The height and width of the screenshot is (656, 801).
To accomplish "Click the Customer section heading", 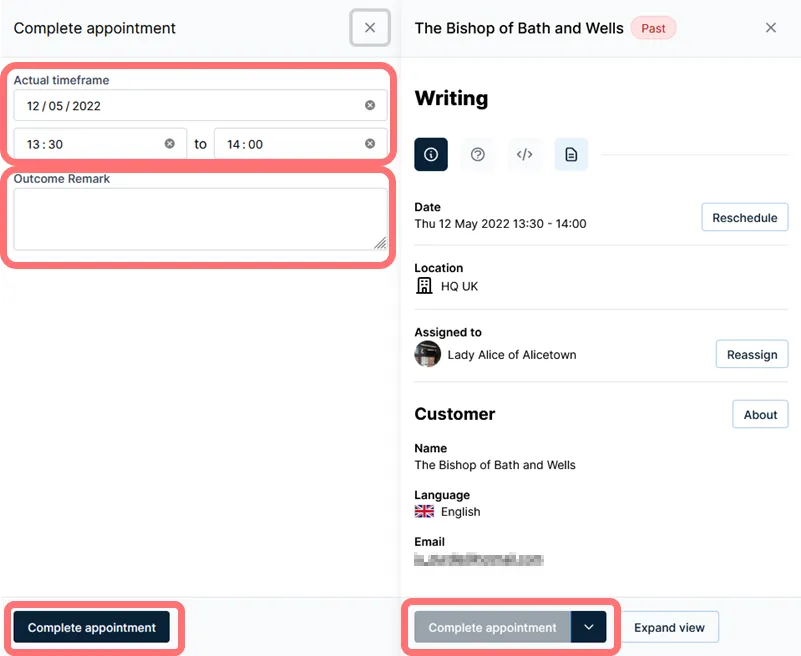I will pos(455,414).
